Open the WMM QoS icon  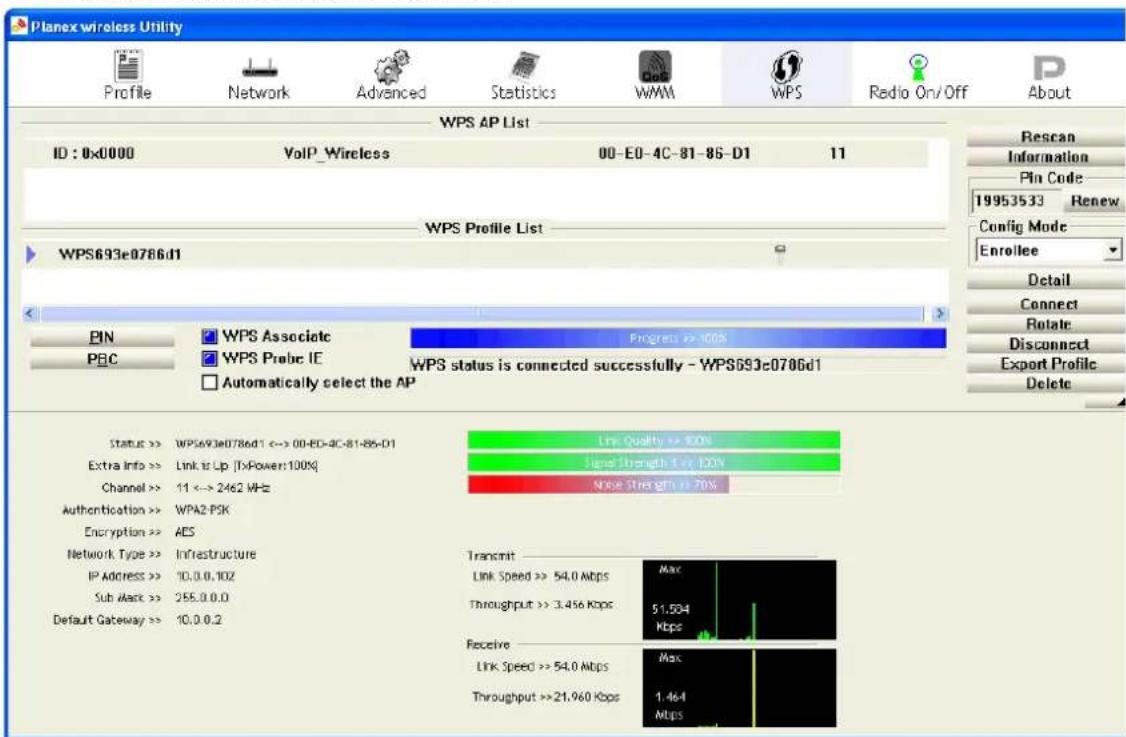[x=655, y=66]
